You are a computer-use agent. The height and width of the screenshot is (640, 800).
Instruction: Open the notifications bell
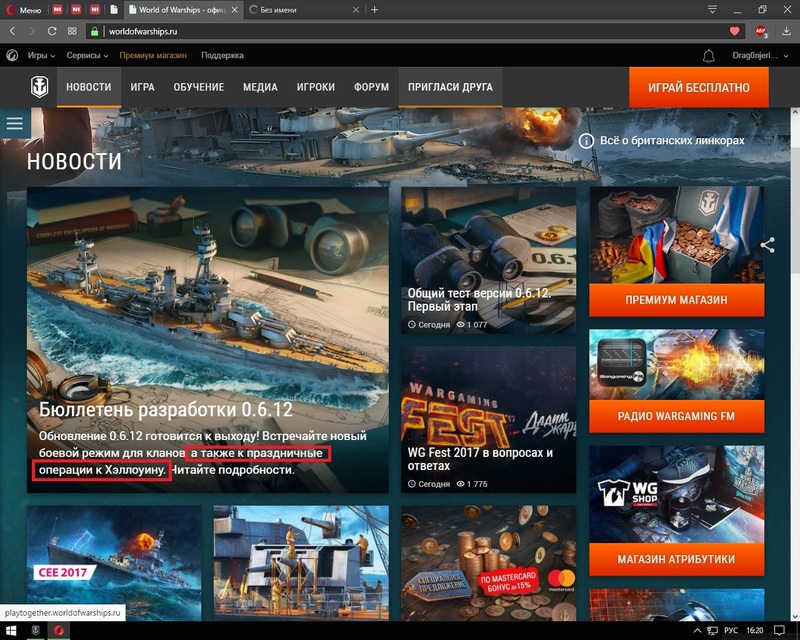[x=709, y=56]
